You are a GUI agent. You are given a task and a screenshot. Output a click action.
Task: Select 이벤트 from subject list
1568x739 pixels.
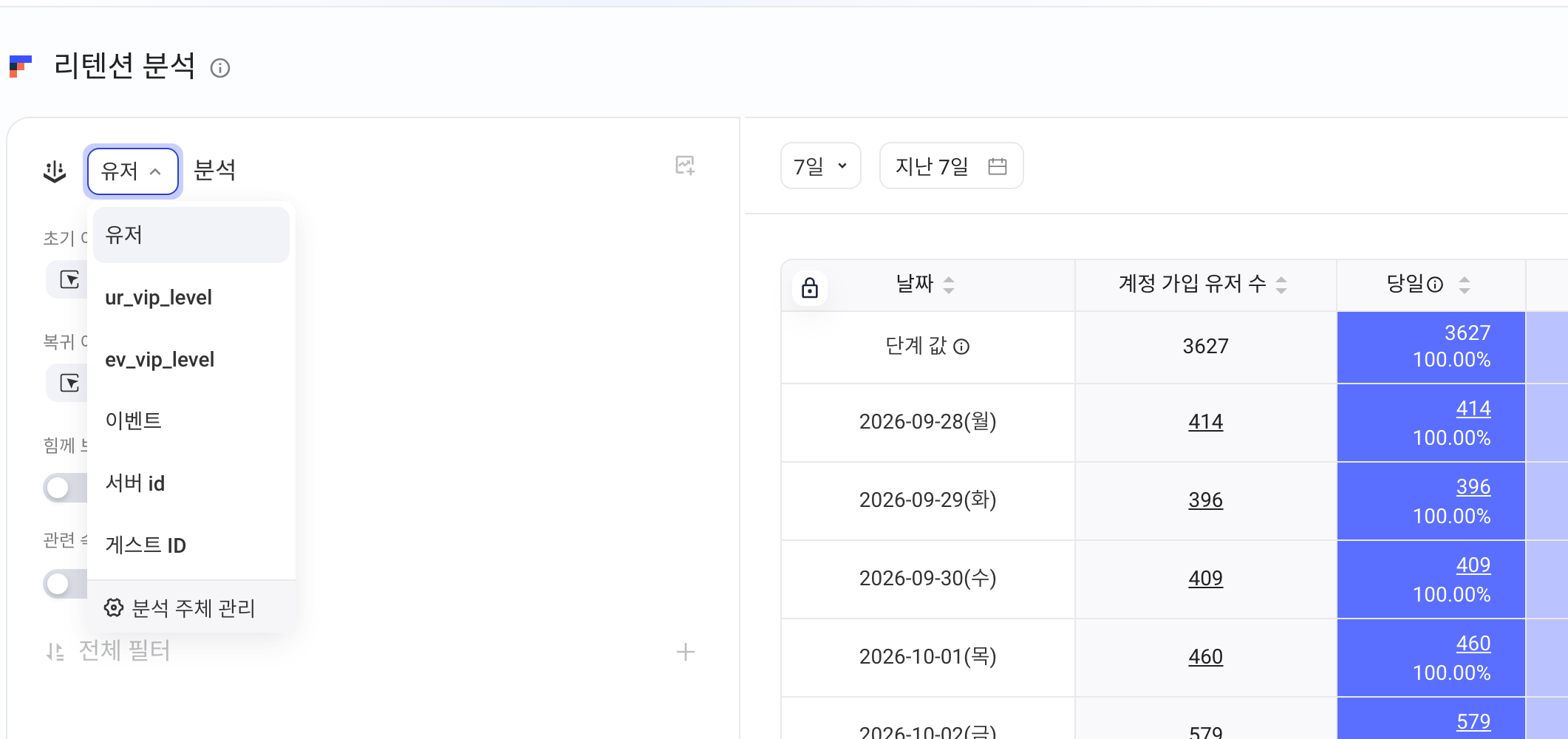coord(191,420)
